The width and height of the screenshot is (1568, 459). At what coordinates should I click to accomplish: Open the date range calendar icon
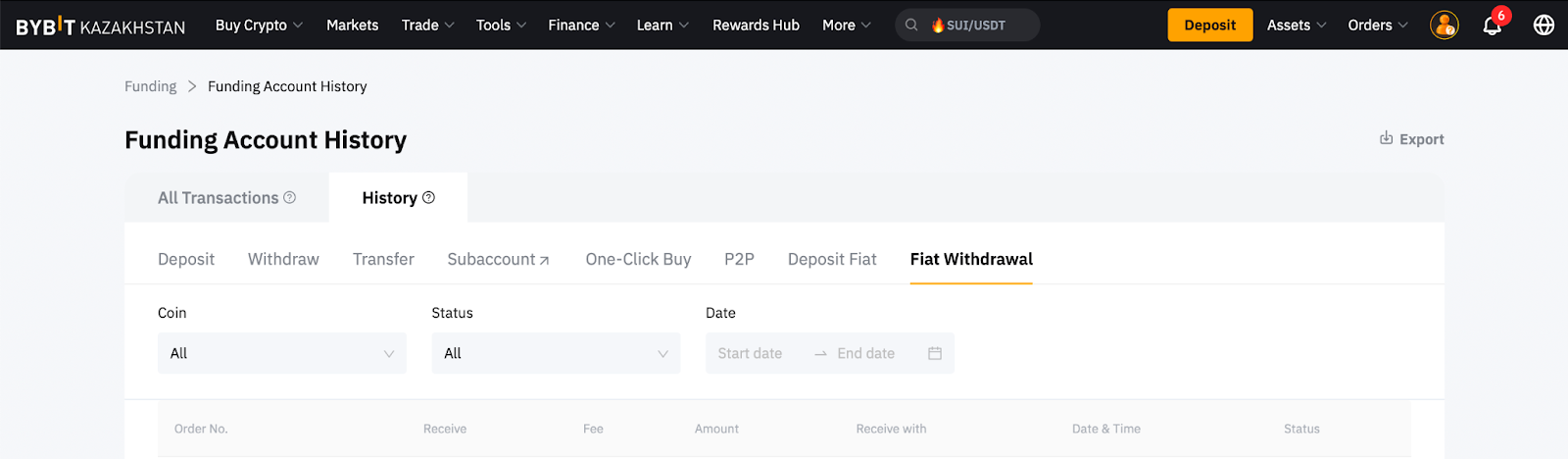coord(935,353)
